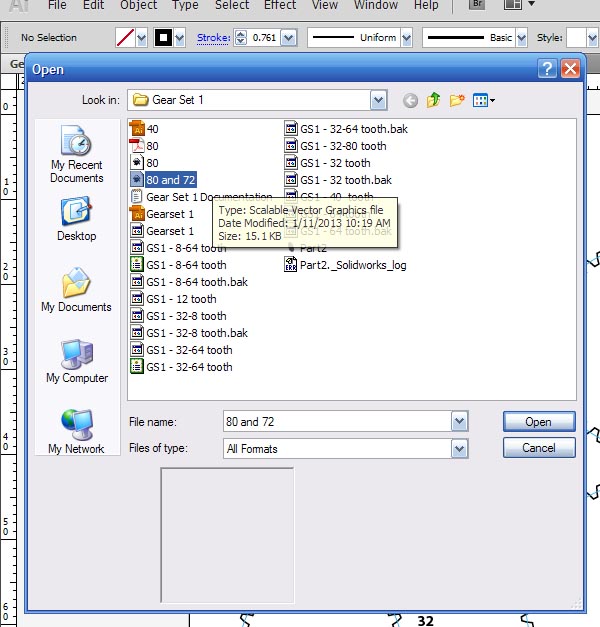Image resolution: width=600 pixels, height=627 pixels.
Task: Select the GS1 - 12 tooth file
Action: (x=173, y=299)
